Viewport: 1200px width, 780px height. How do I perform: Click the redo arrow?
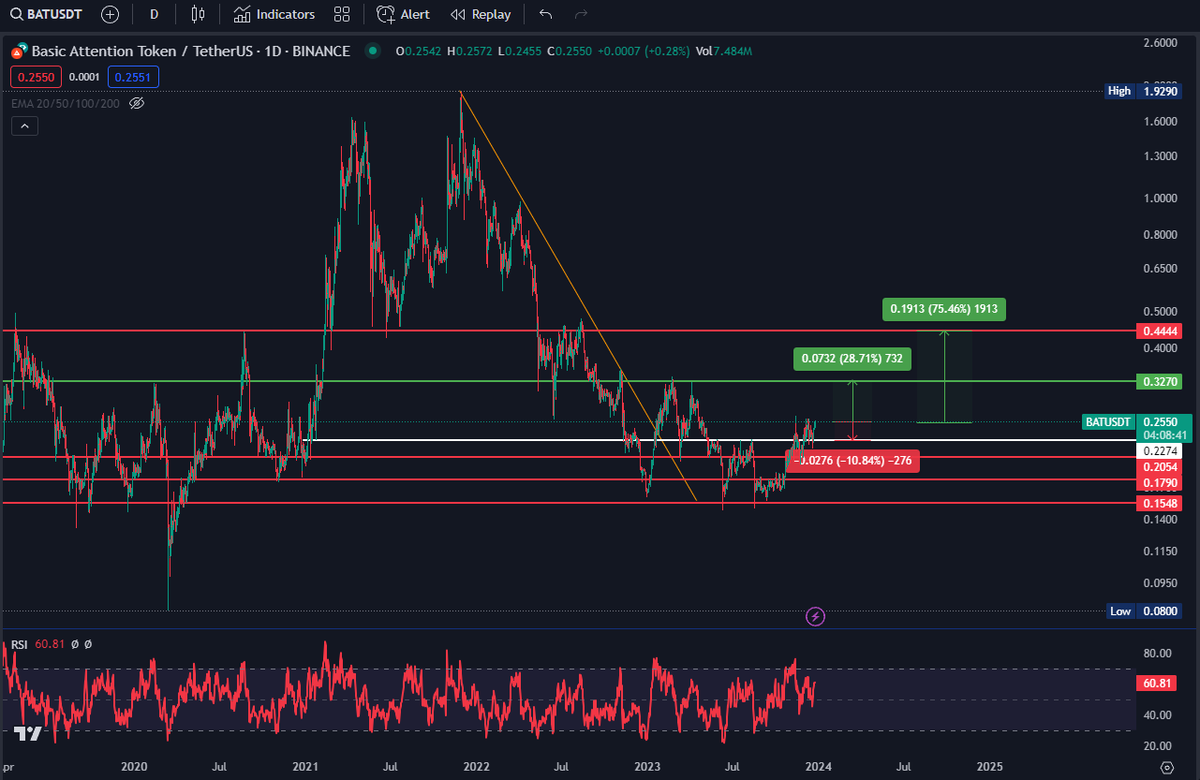click(x=580, y=14)
